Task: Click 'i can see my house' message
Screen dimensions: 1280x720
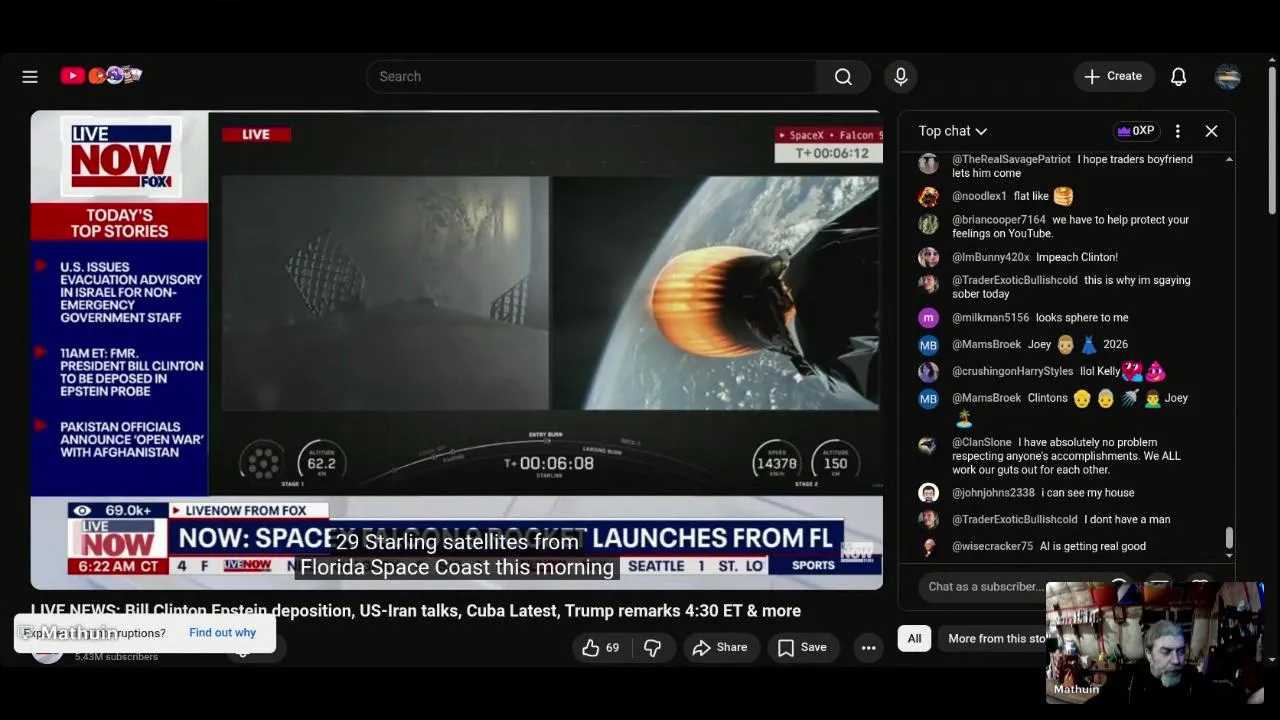Action: [1087, 493]
